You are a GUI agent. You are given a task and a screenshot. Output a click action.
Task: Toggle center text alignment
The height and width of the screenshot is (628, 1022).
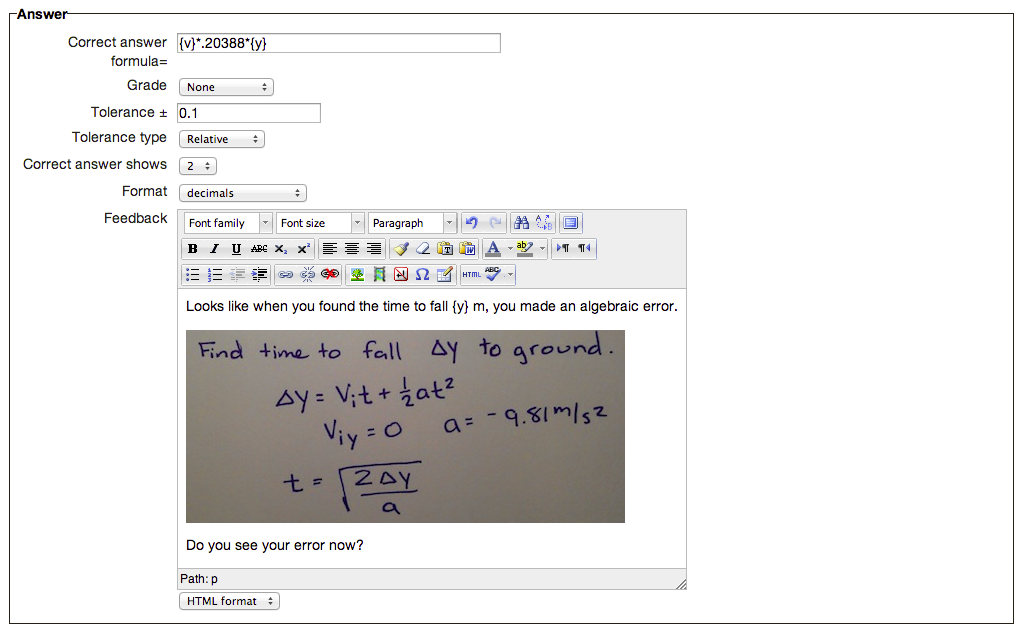351,249
